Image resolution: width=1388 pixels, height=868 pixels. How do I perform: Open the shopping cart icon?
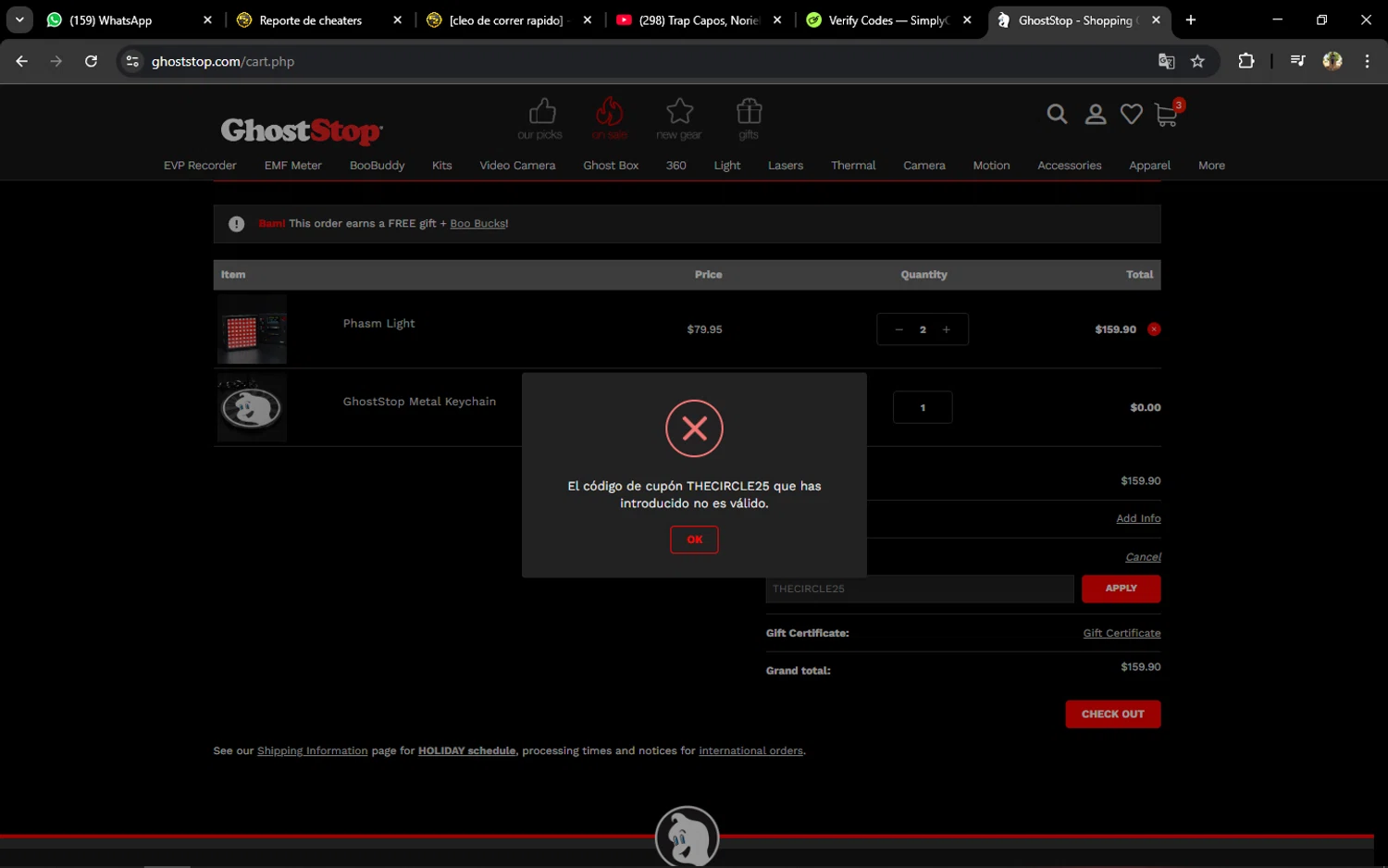click(1168, 114)
